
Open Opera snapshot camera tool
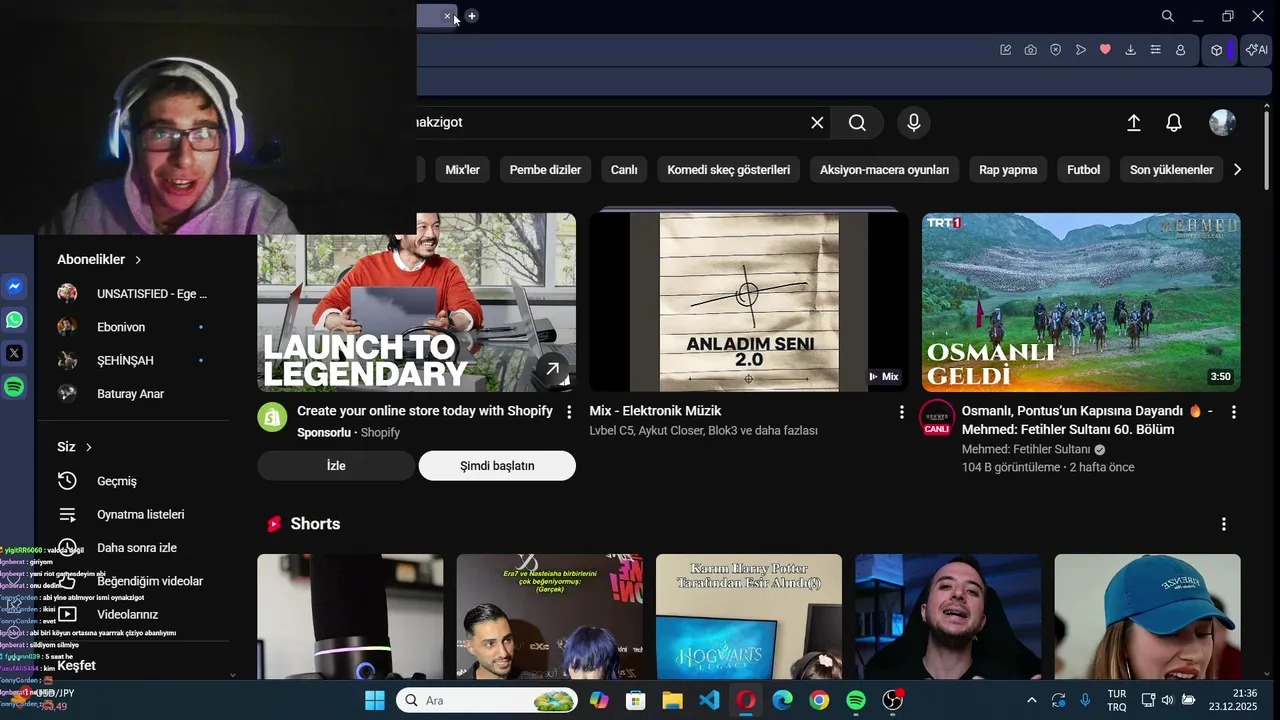1030,50
